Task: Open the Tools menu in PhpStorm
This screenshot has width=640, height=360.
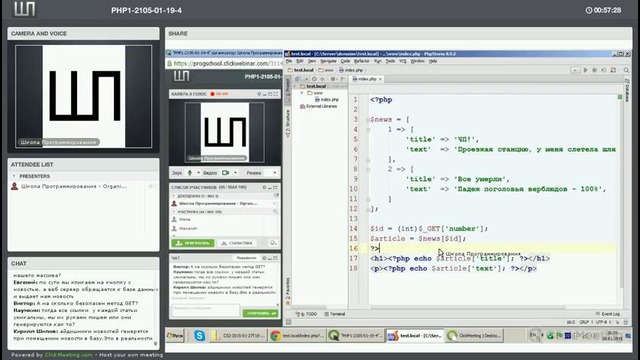Action: pyautogui.click(x=391, y=61)
